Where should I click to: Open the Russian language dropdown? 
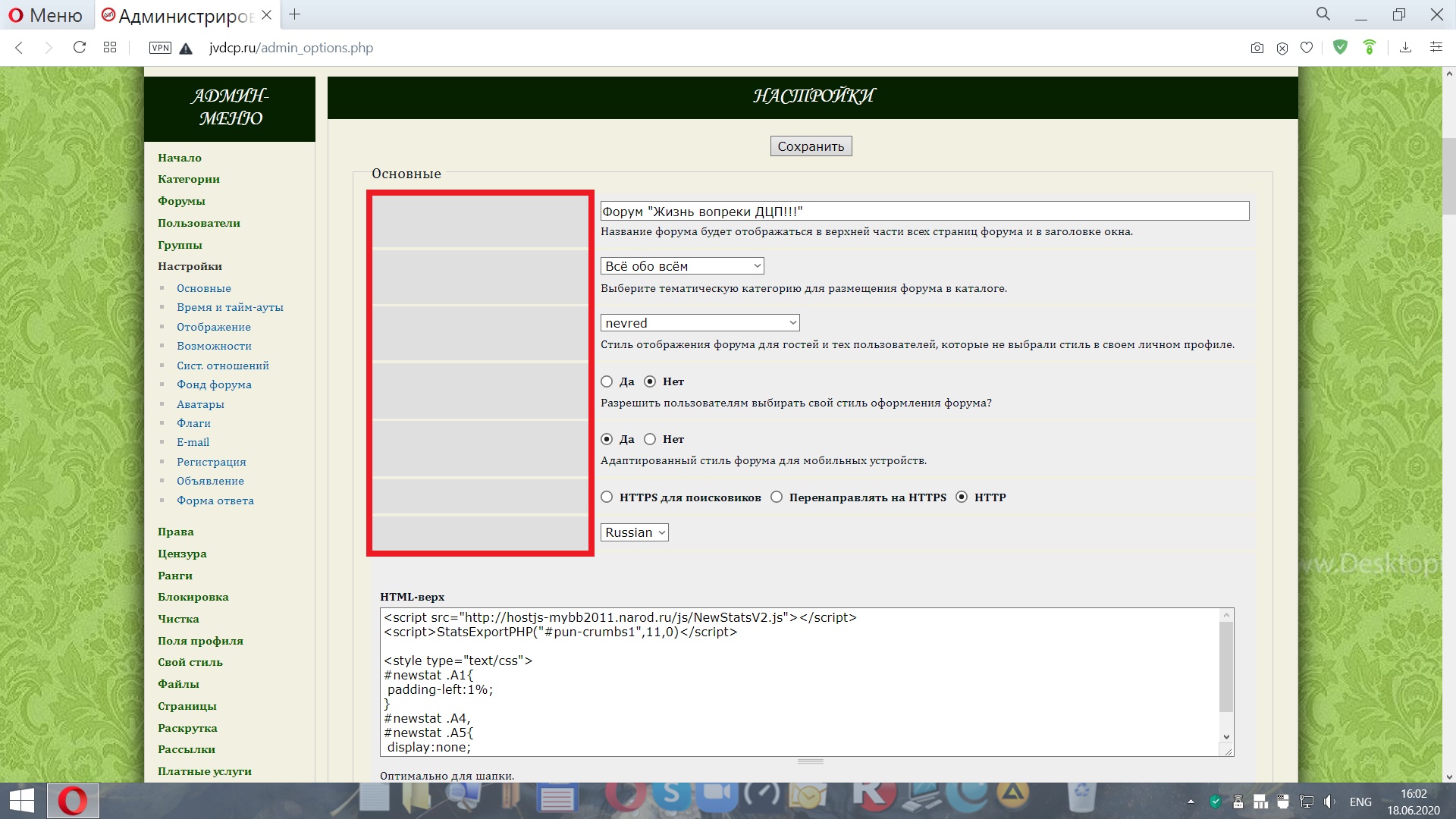(x=634, y=532)
